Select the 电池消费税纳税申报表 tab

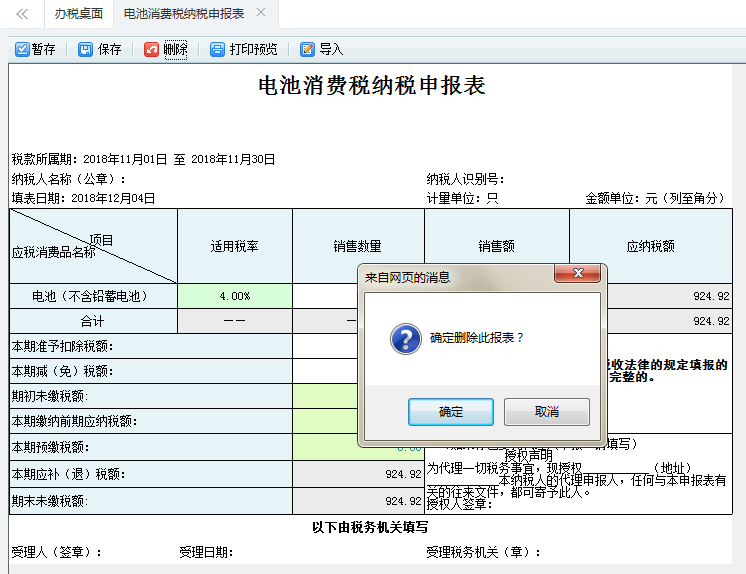point(184,14)
